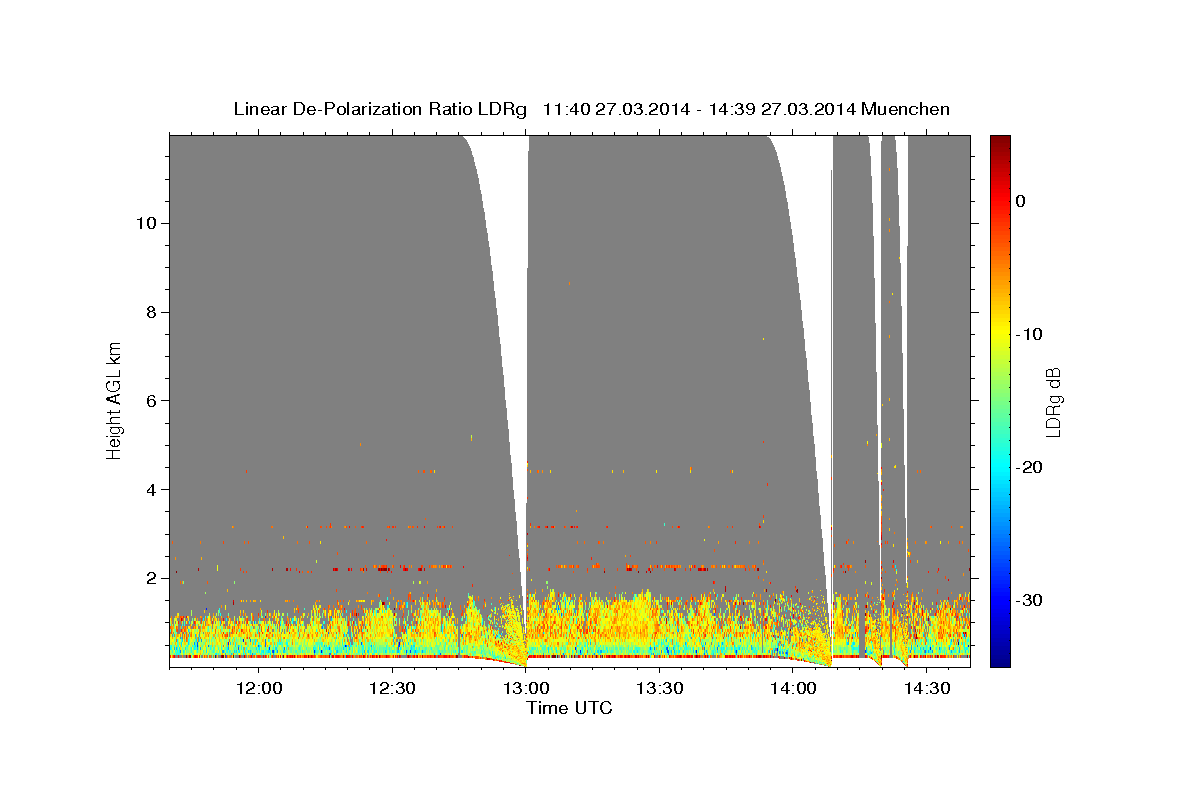Screen dimensions: 1200x800
Task: Click the '13:00' time tick label
Action: click(x=526, y=688)
